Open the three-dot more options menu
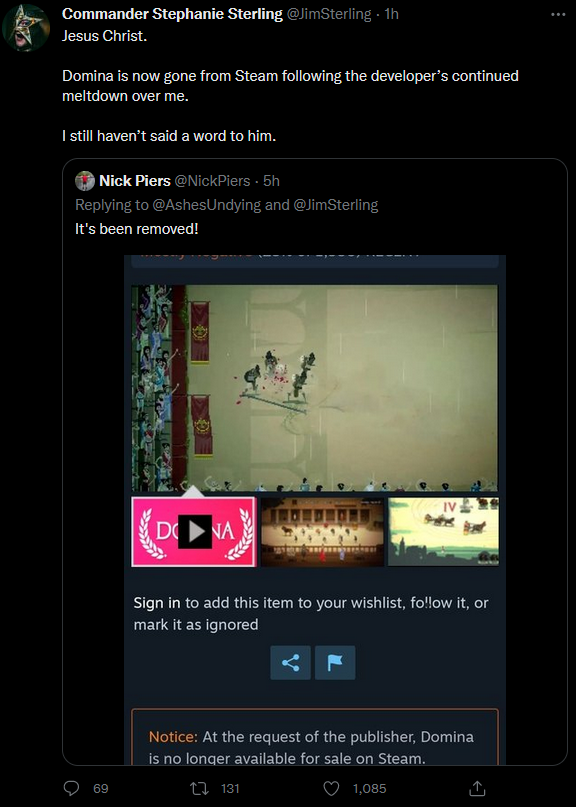The width and height of the screenshot is (576, 807). coord(558,14)
